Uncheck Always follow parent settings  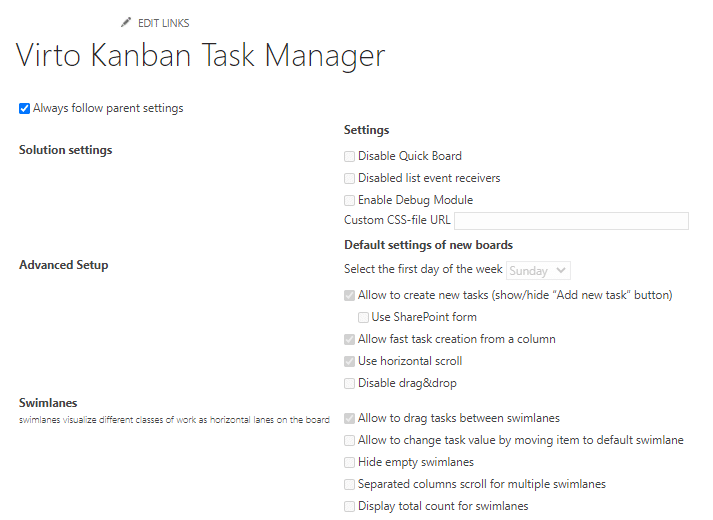tap(25, 109)
